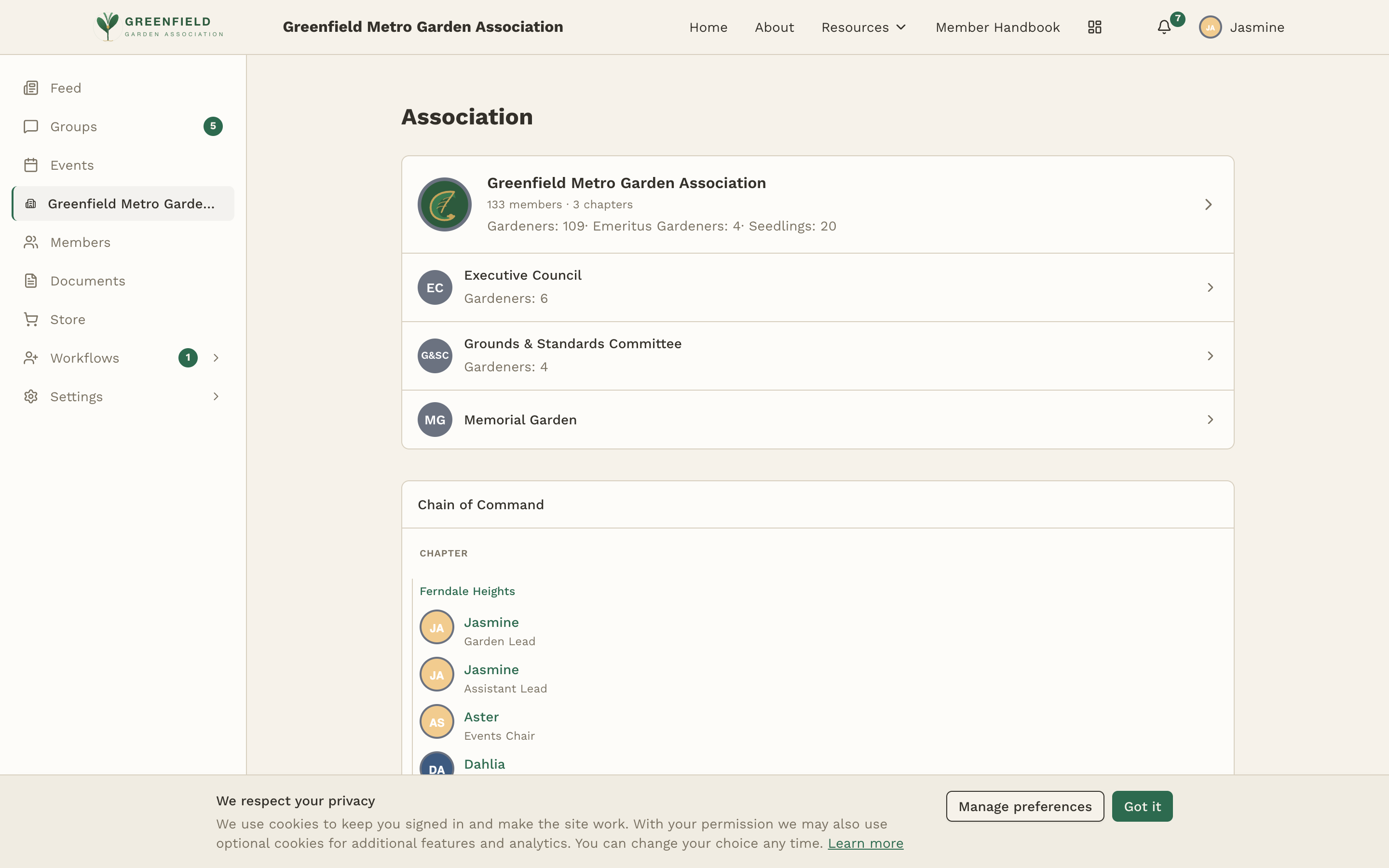The image size is (1389, 868).
Task: Click the association building icon in sidebar
Action: point(31,203)
